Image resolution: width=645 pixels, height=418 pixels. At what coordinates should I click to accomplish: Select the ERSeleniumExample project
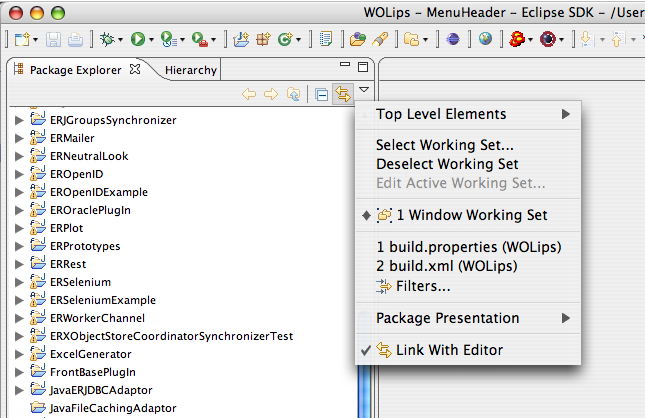[x=103, y=300]
